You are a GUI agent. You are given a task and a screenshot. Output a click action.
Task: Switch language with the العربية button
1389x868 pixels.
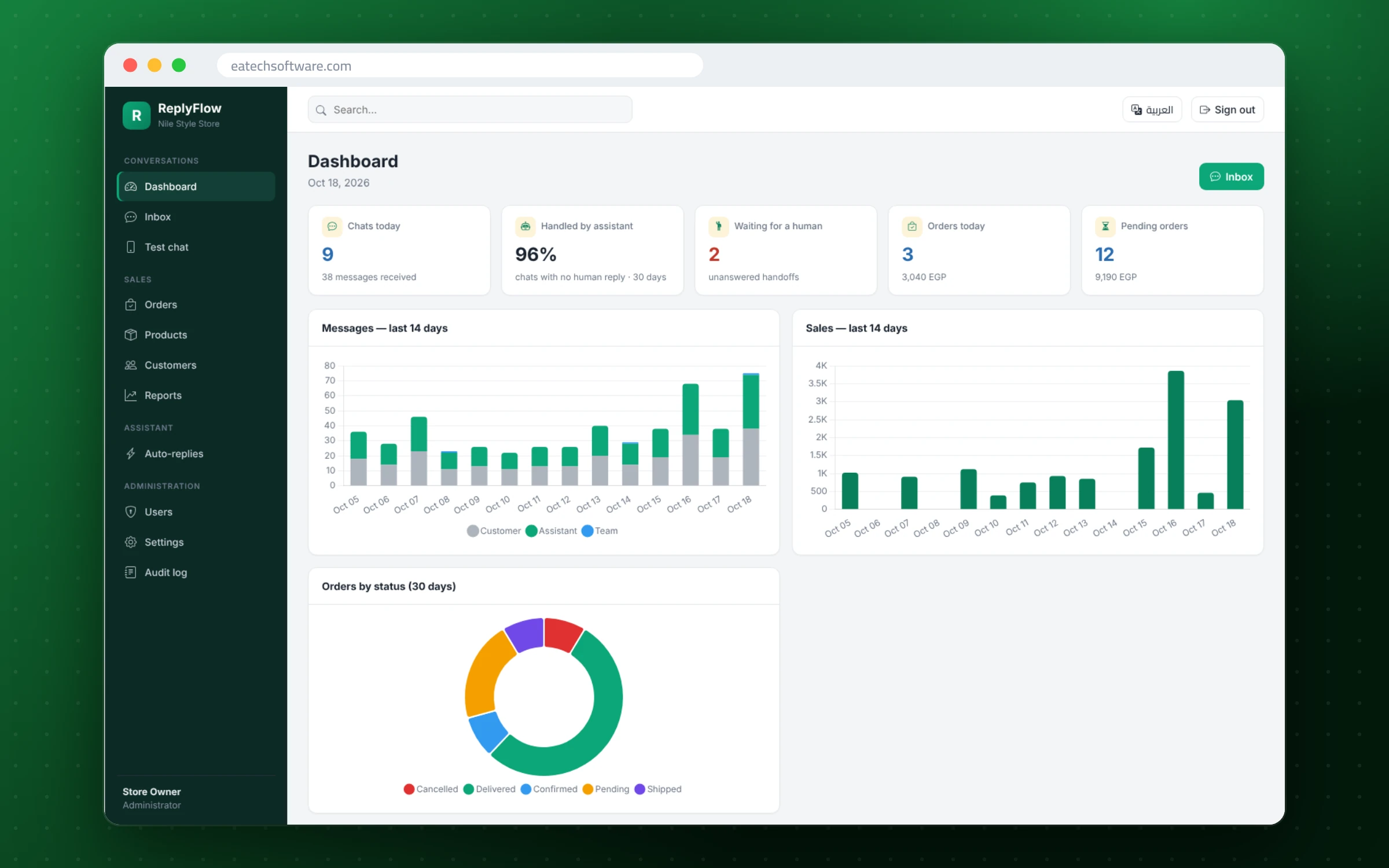(x=1152, y=109)
